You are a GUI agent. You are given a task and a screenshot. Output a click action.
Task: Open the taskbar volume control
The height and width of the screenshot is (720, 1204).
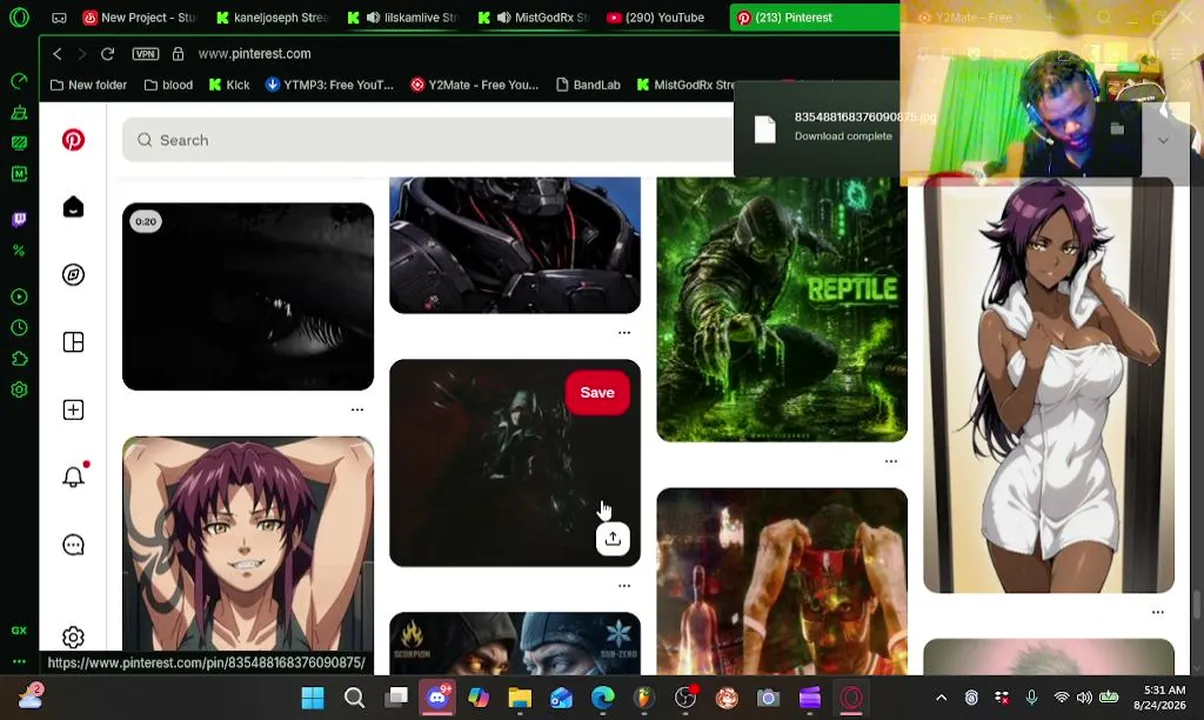(x=1085, y=697)
